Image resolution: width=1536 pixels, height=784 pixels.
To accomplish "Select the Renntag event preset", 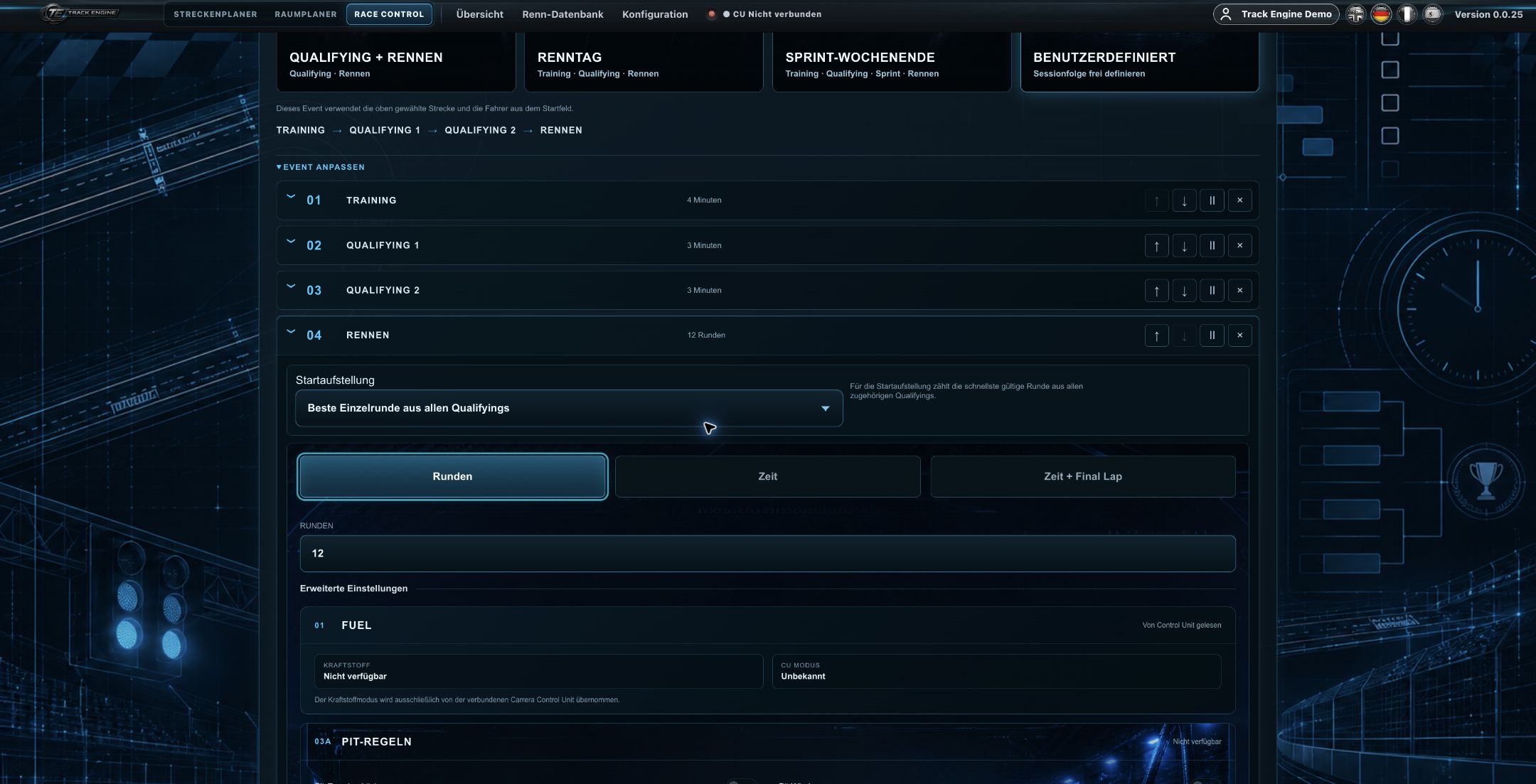I will click(x=644, y=63).
